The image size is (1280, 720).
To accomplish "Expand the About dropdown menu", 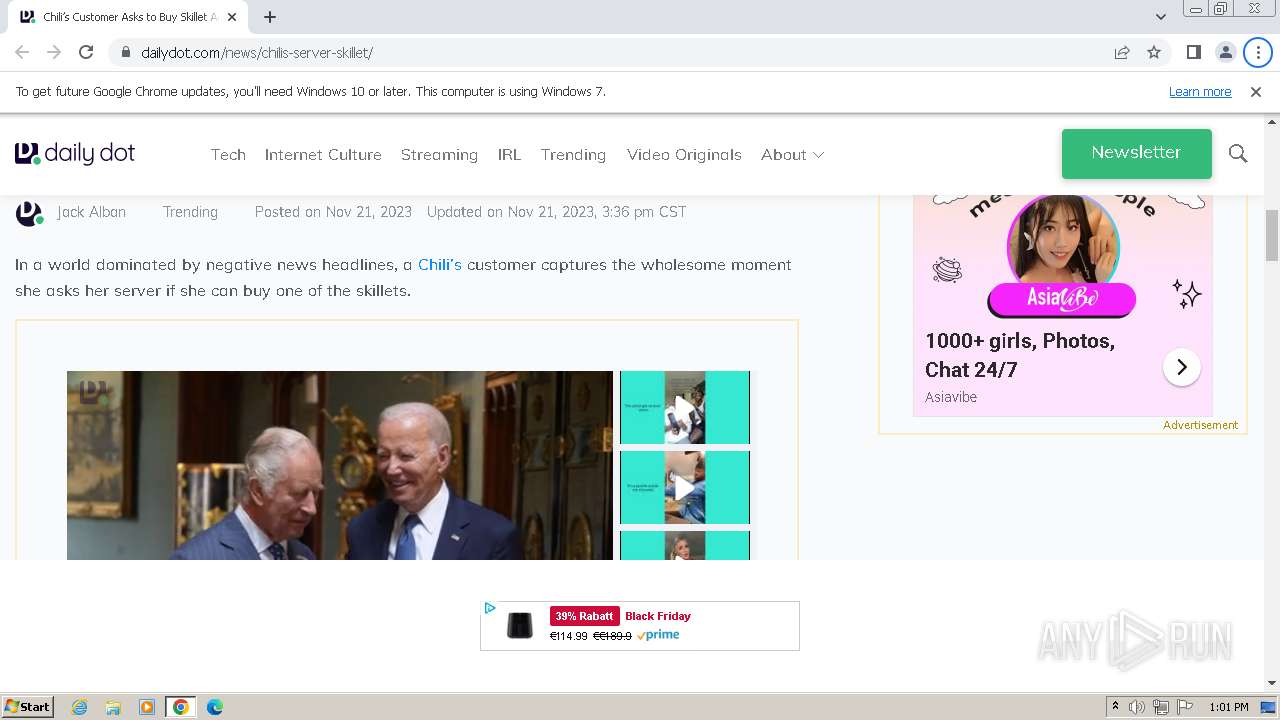I will coord(792,154).
